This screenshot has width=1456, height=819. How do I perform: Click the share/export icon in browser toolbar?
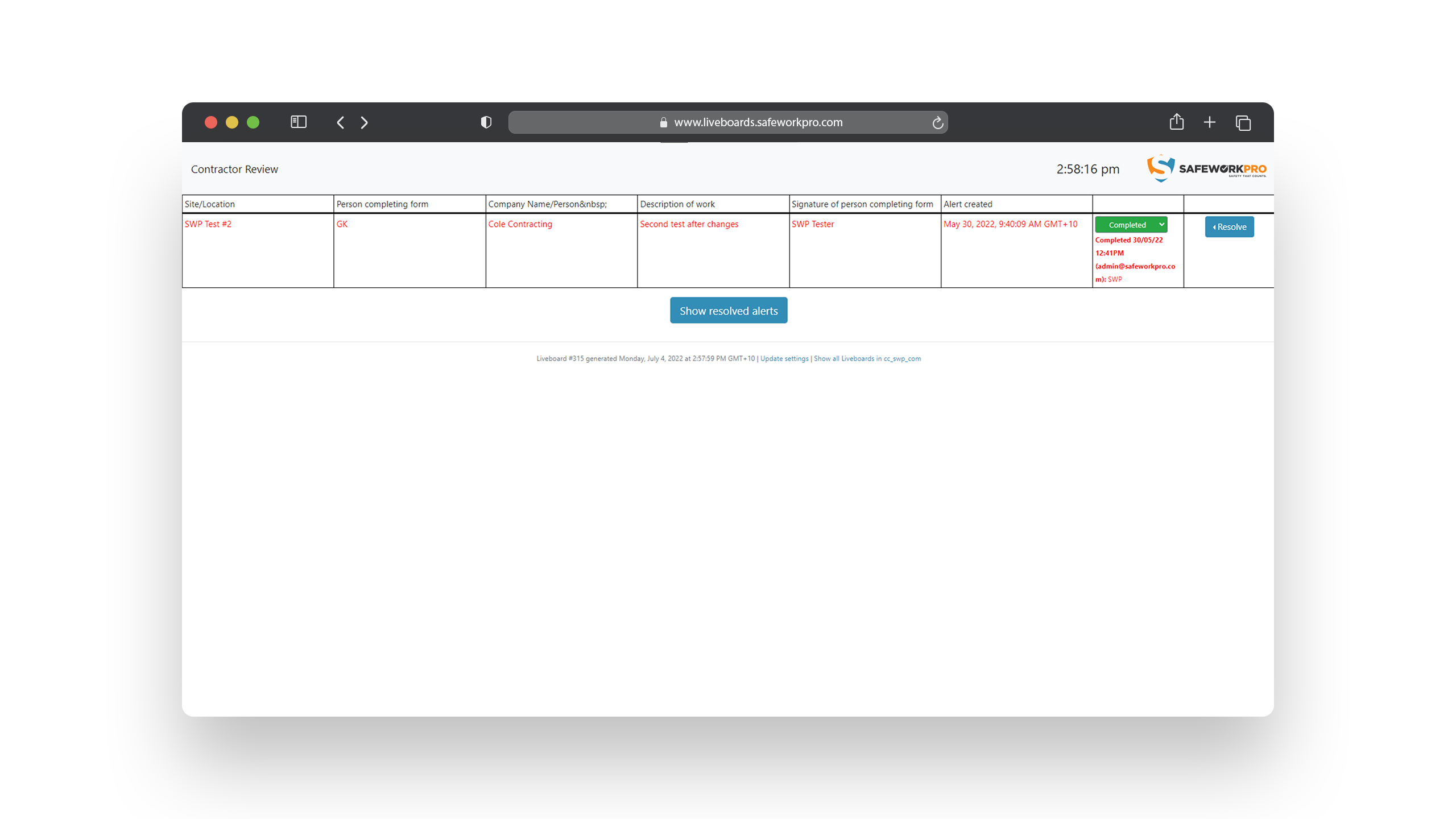pos(1177,122)
